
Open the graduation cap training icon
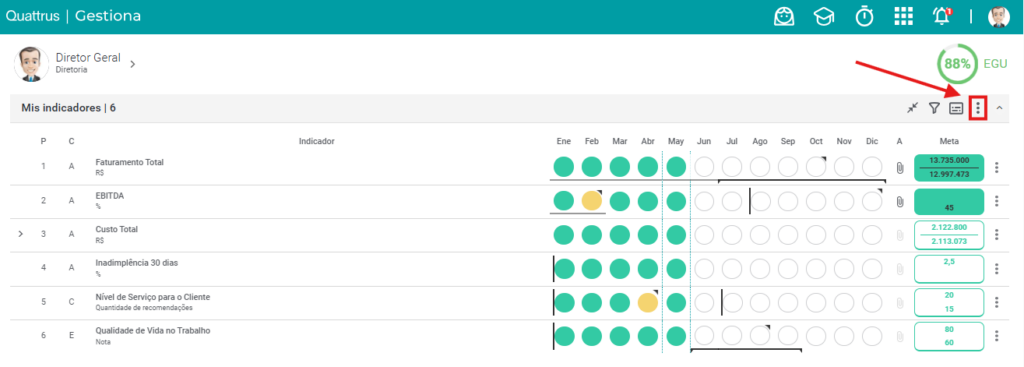[824, 16]
